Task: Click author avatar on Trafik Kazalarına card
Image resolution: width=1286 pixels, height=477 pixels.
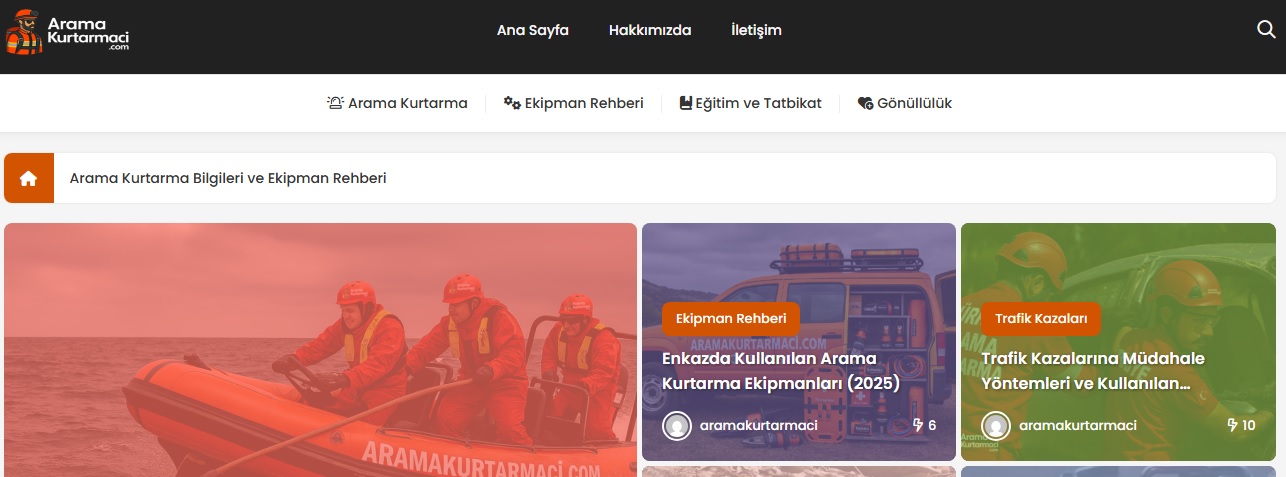Action: (996, 426)
